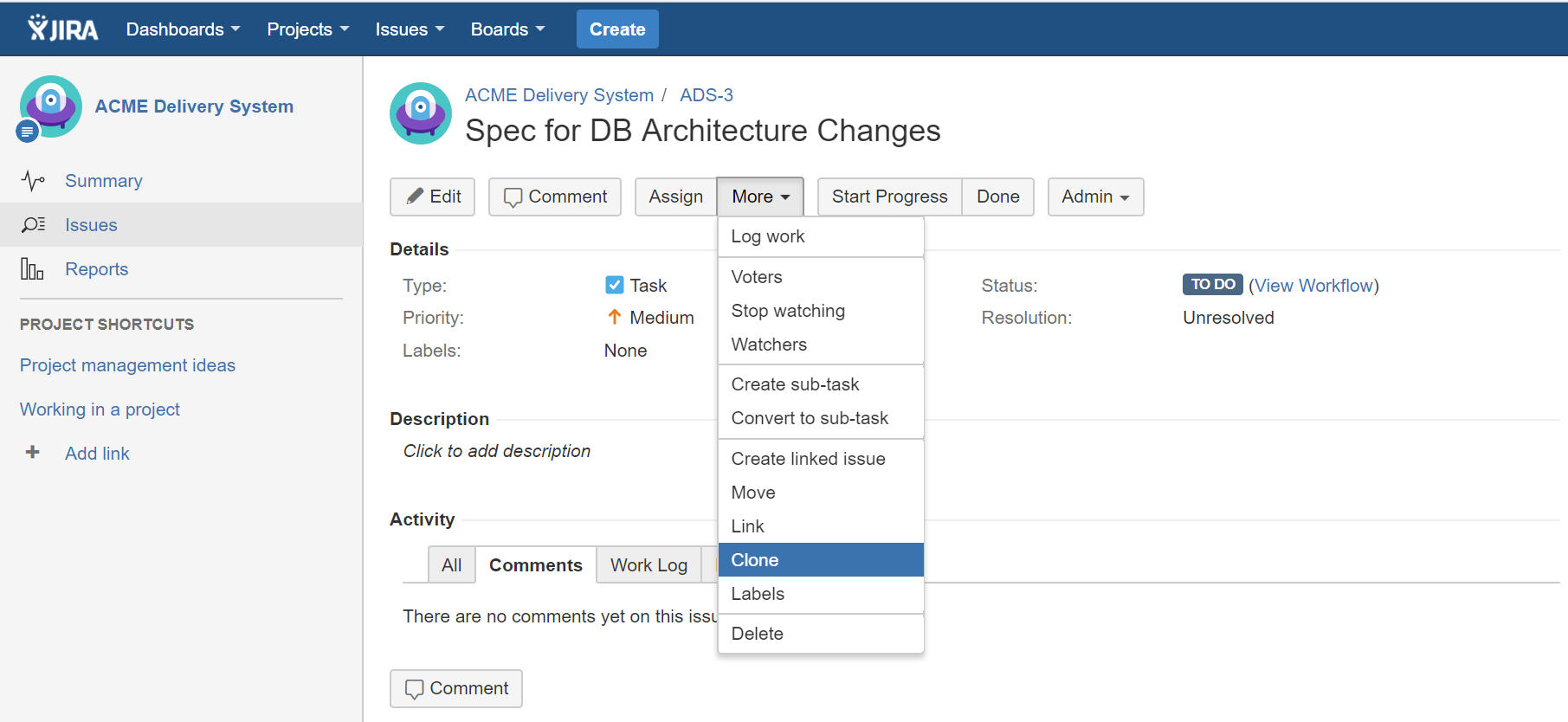
Task: Click the Start Progress button
Action: 889,197
